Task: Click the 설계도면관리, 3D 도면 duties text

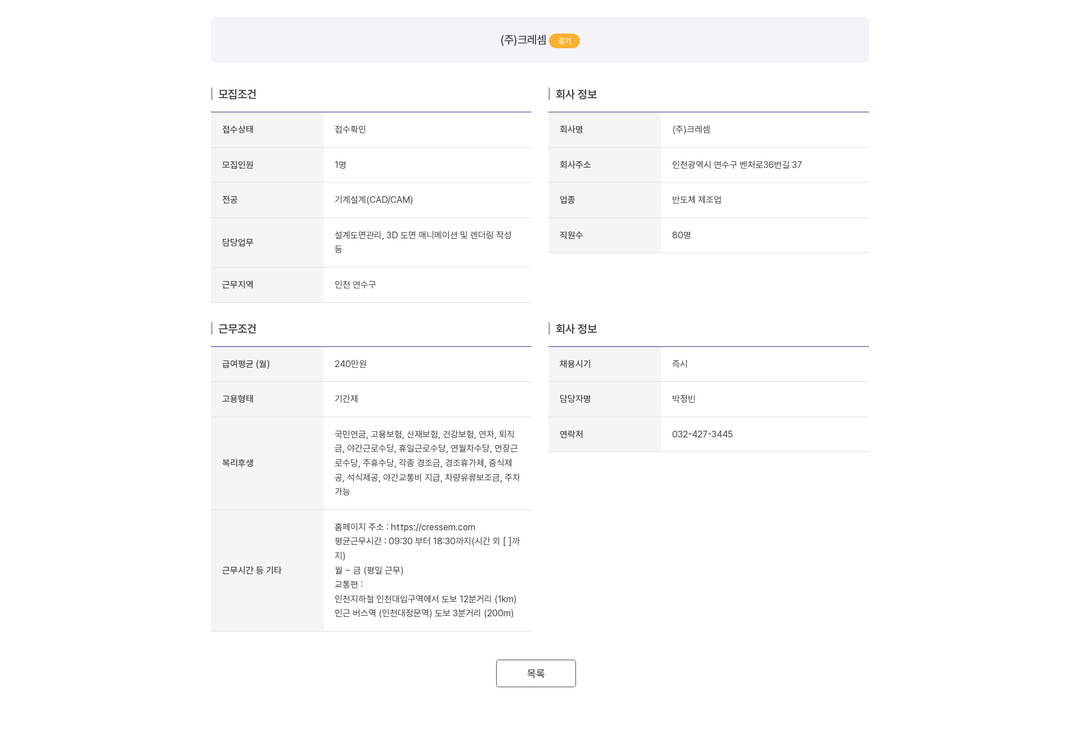Action: tap(423, 242)
